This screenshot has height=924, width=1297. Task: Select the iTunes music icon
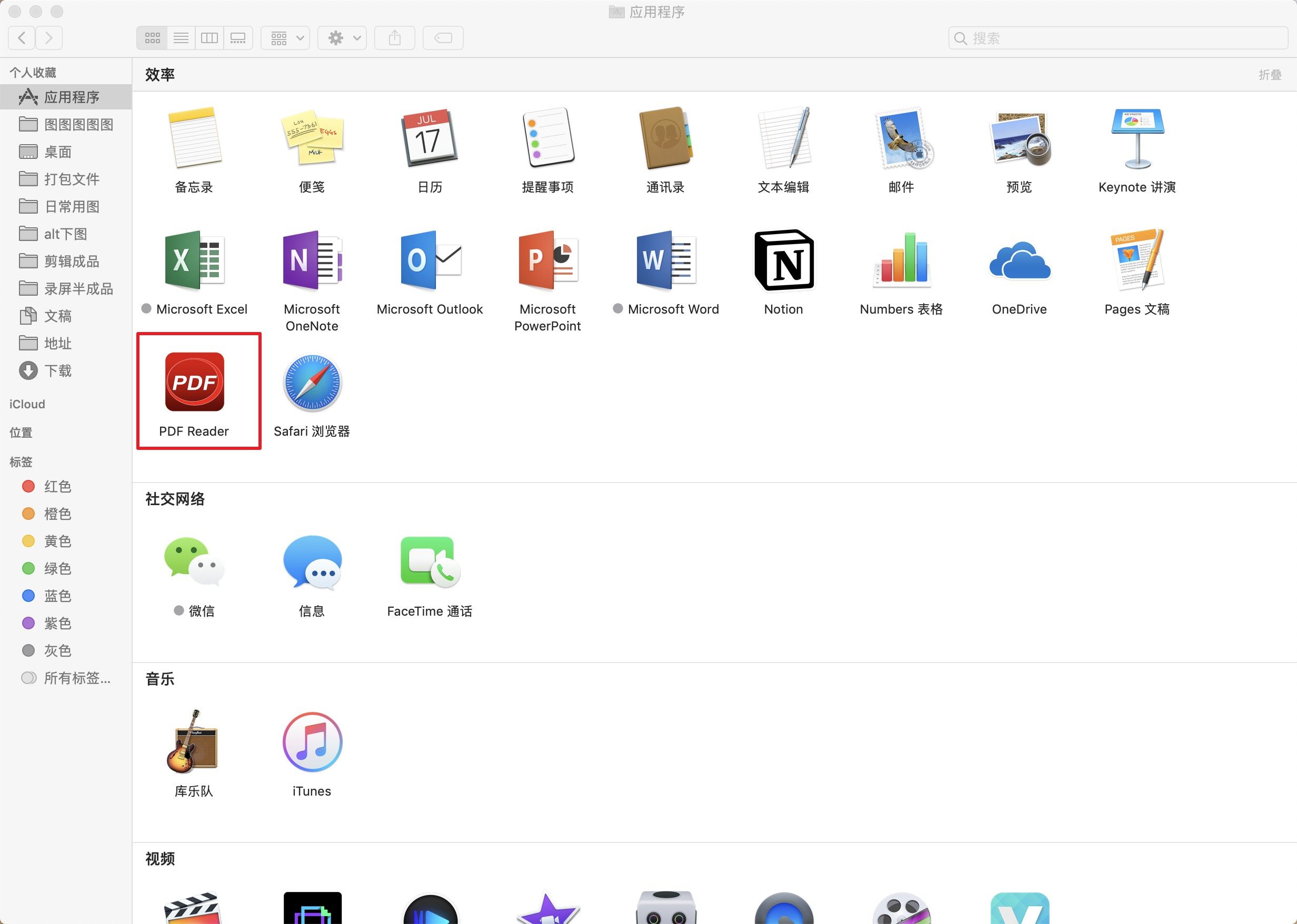[312, 741]
